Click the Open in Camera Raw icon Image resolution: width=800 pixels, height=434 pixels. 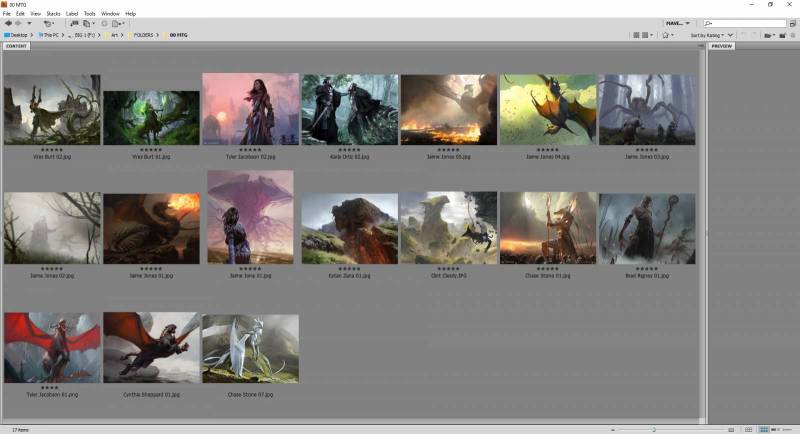point(104,23)
